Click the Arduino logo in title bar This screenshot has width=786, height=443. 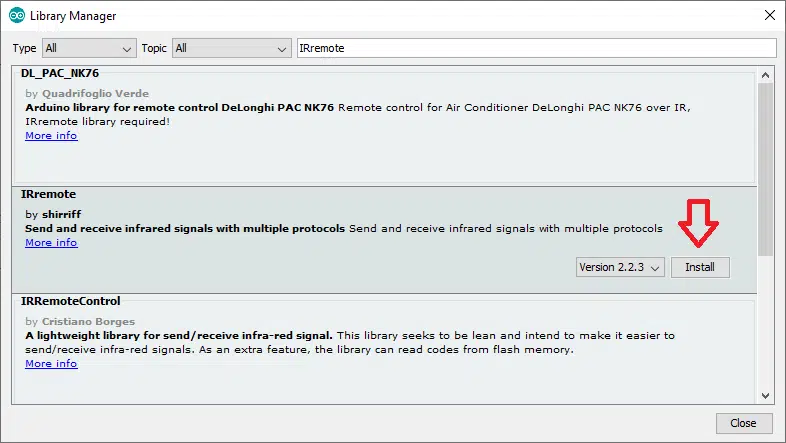(17, 16)
